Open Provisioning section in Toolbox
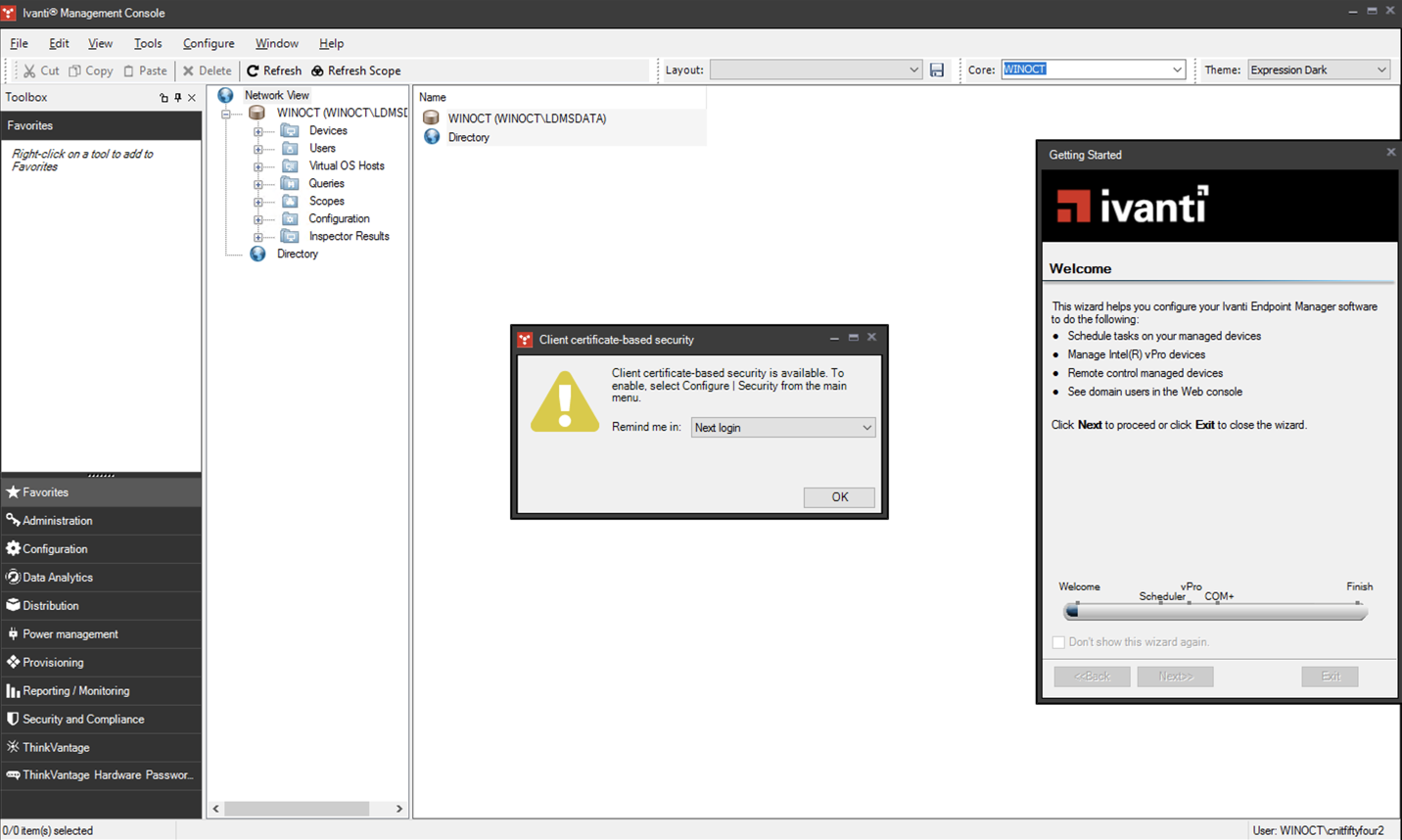 click(101, 663)
